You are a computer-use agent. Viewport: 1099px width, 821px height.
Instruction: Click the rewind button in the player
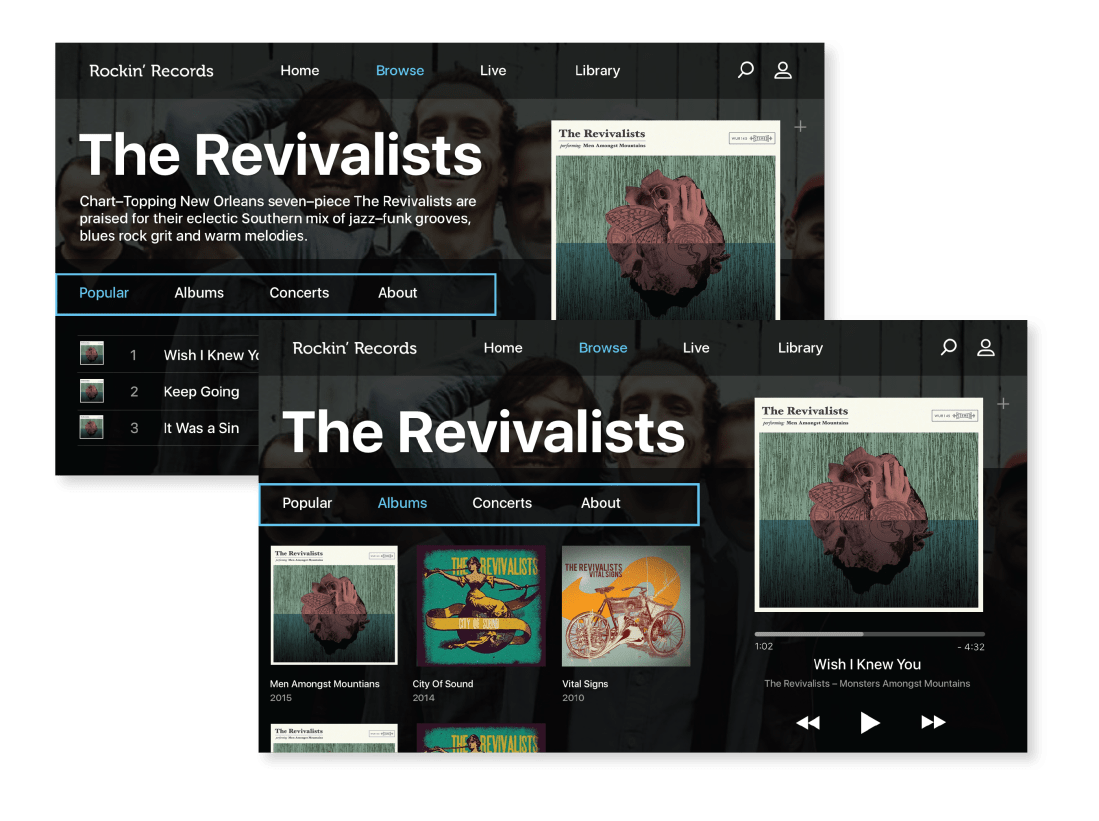808,722
